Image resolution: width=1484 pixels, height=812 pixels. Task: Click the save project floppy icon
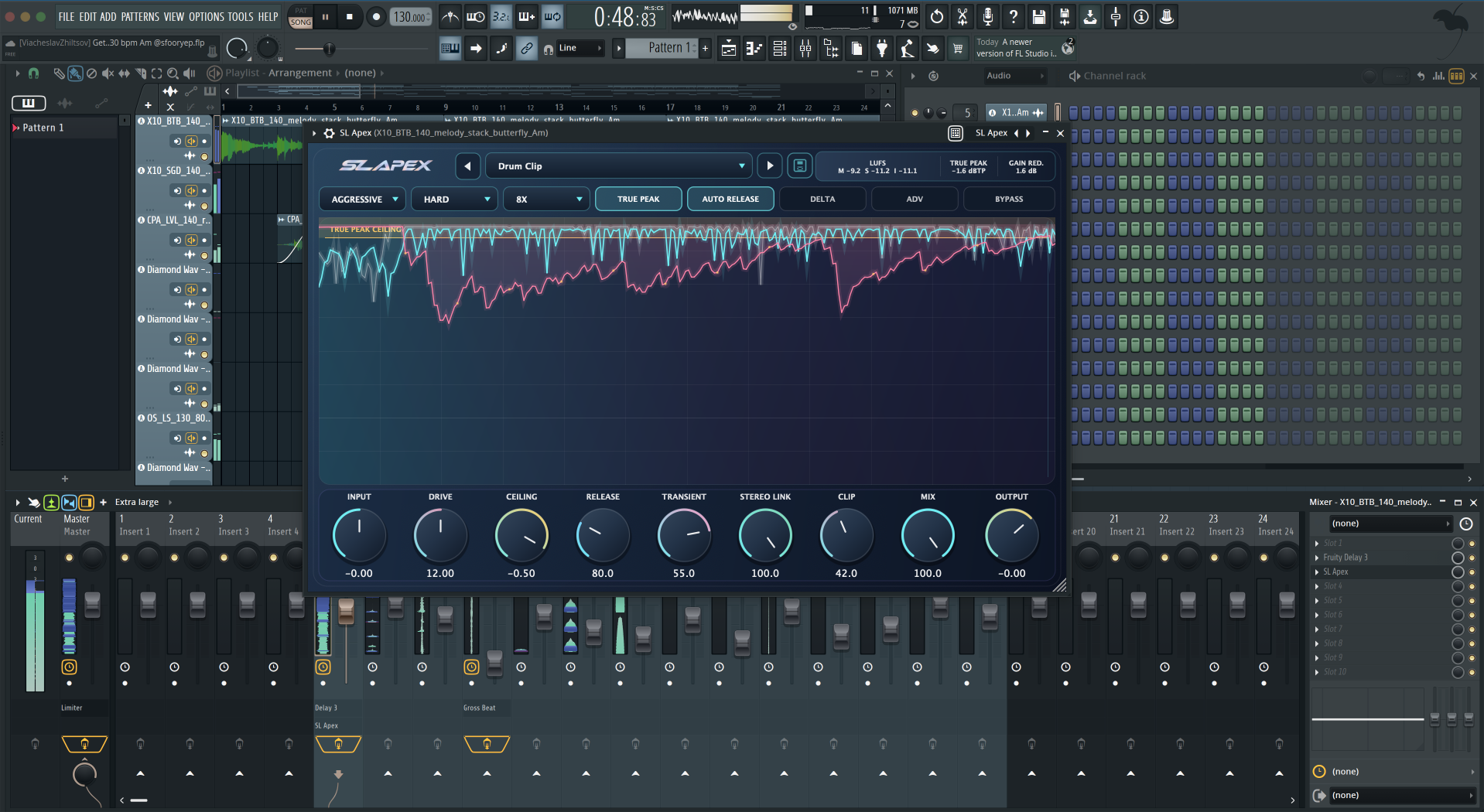(x=1039, y=16)
